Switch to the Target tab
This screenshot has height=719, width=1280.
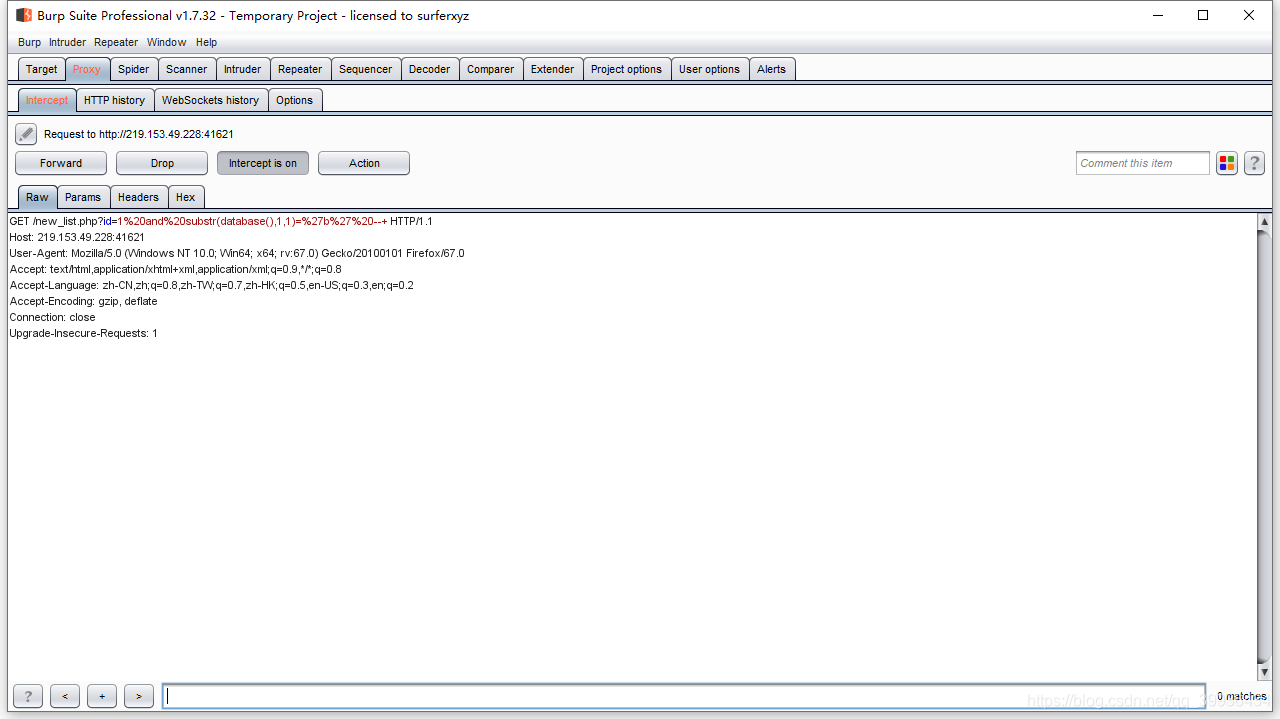42,69
